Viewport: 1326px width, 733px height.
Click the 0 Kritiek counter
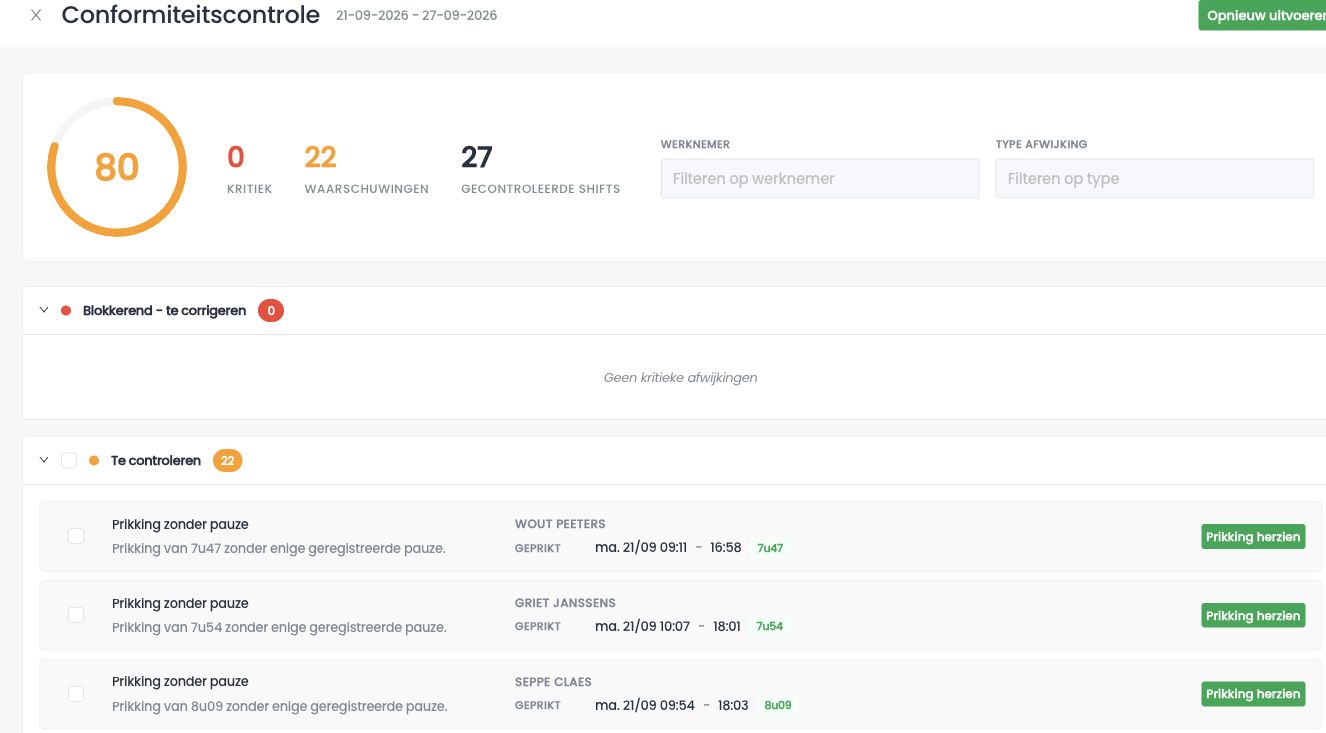249,169
